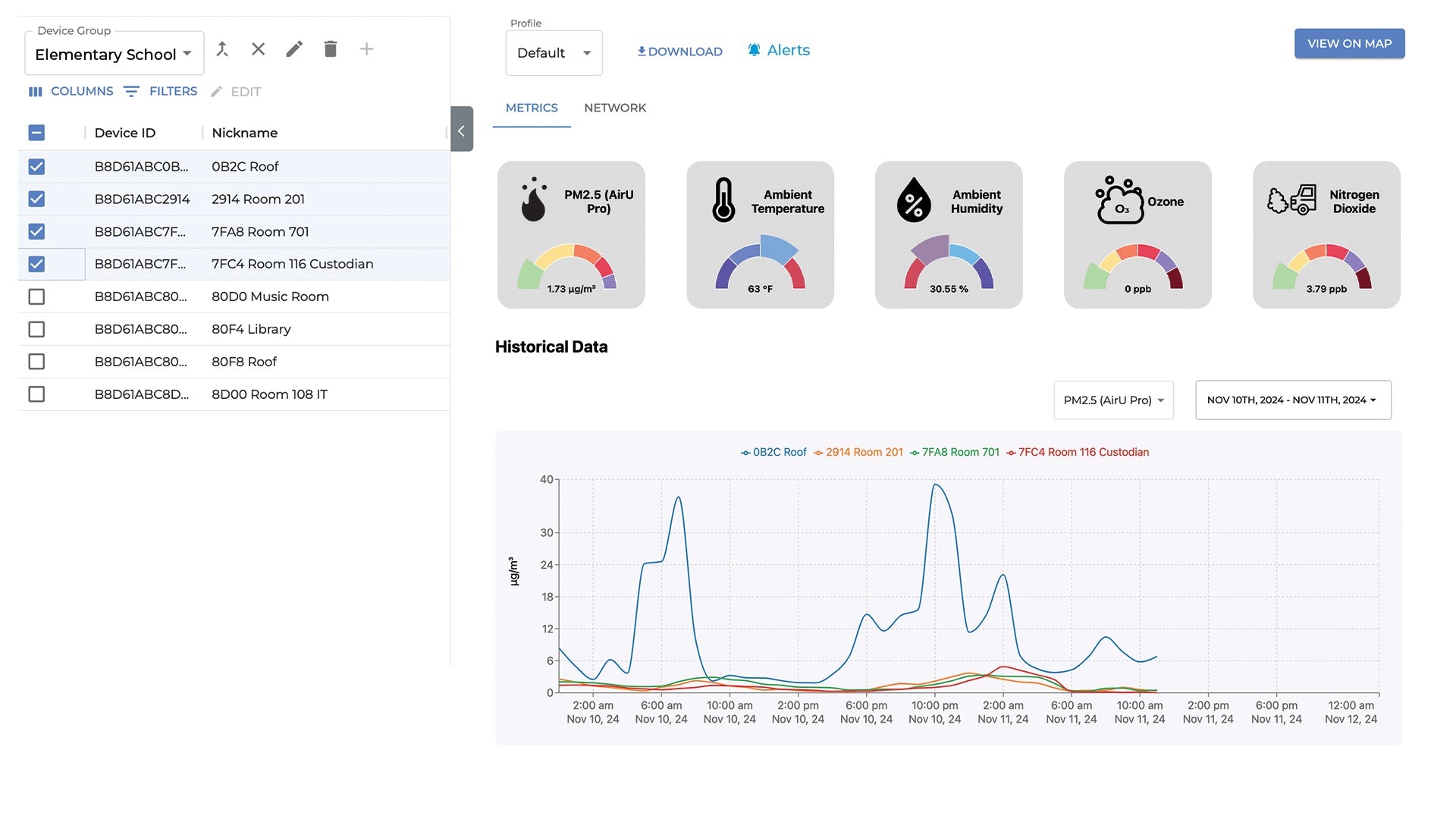Screen dimensions: 1456x819
Task: Switch to the NETWORK tab
Action: pyautogui.click(x=615, y=108)
